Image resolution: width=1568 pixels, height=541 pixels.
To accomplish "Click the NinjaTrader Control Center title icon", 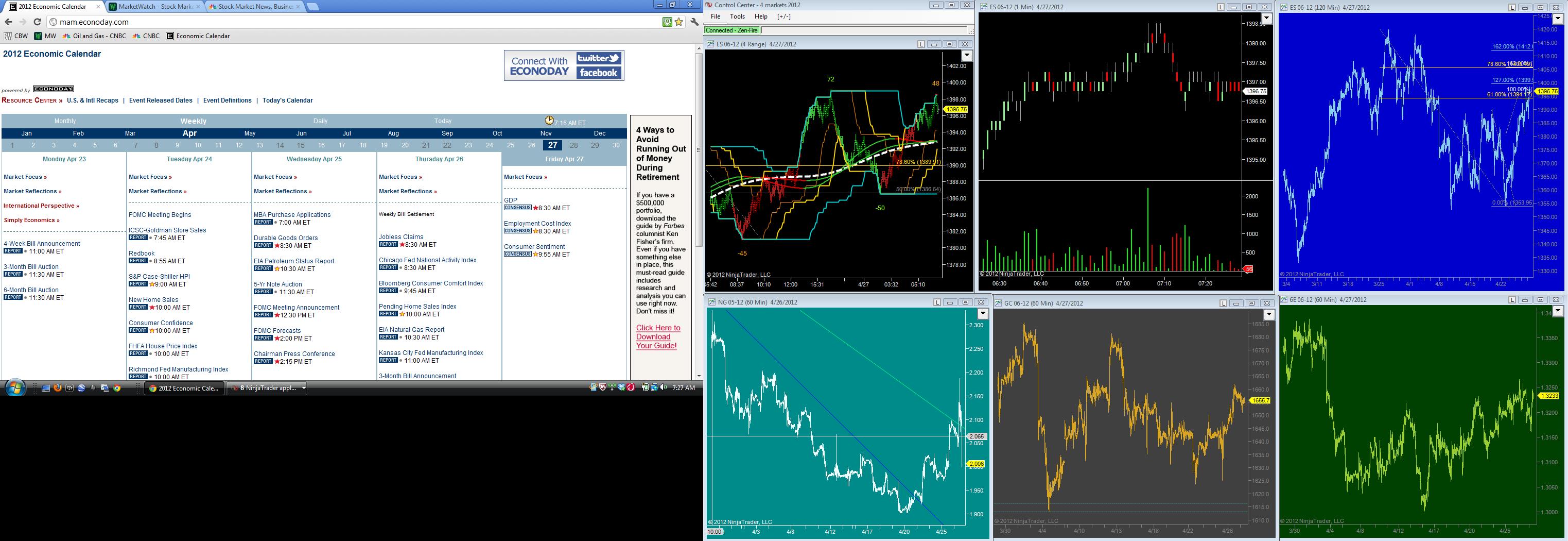I will [709, 5].
